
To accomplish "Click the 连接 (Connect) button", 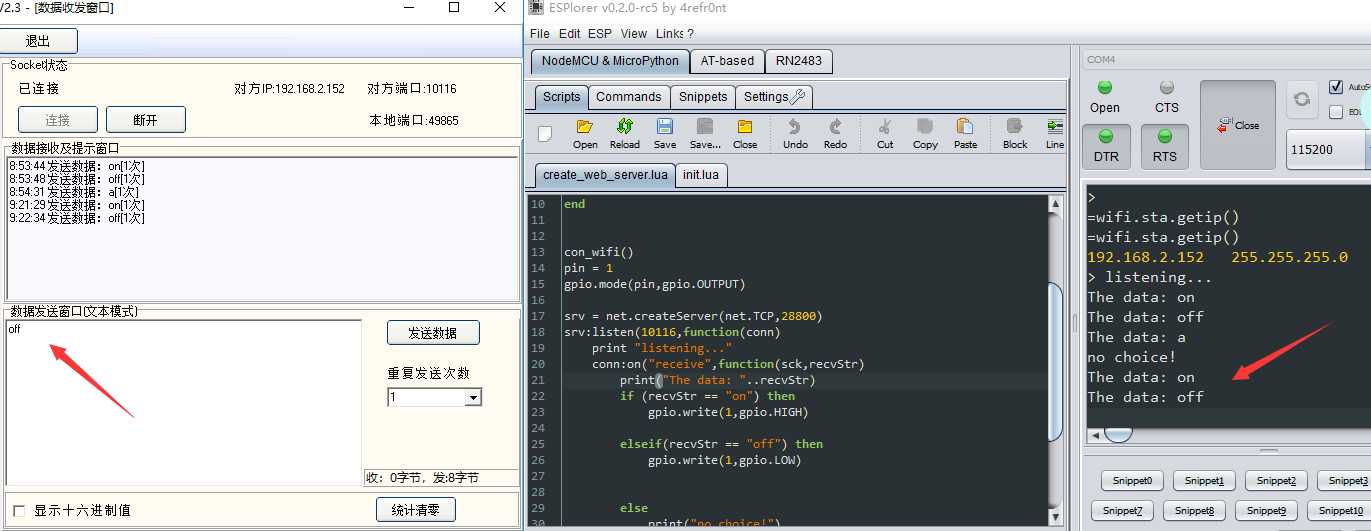I will tap(58, 120).
